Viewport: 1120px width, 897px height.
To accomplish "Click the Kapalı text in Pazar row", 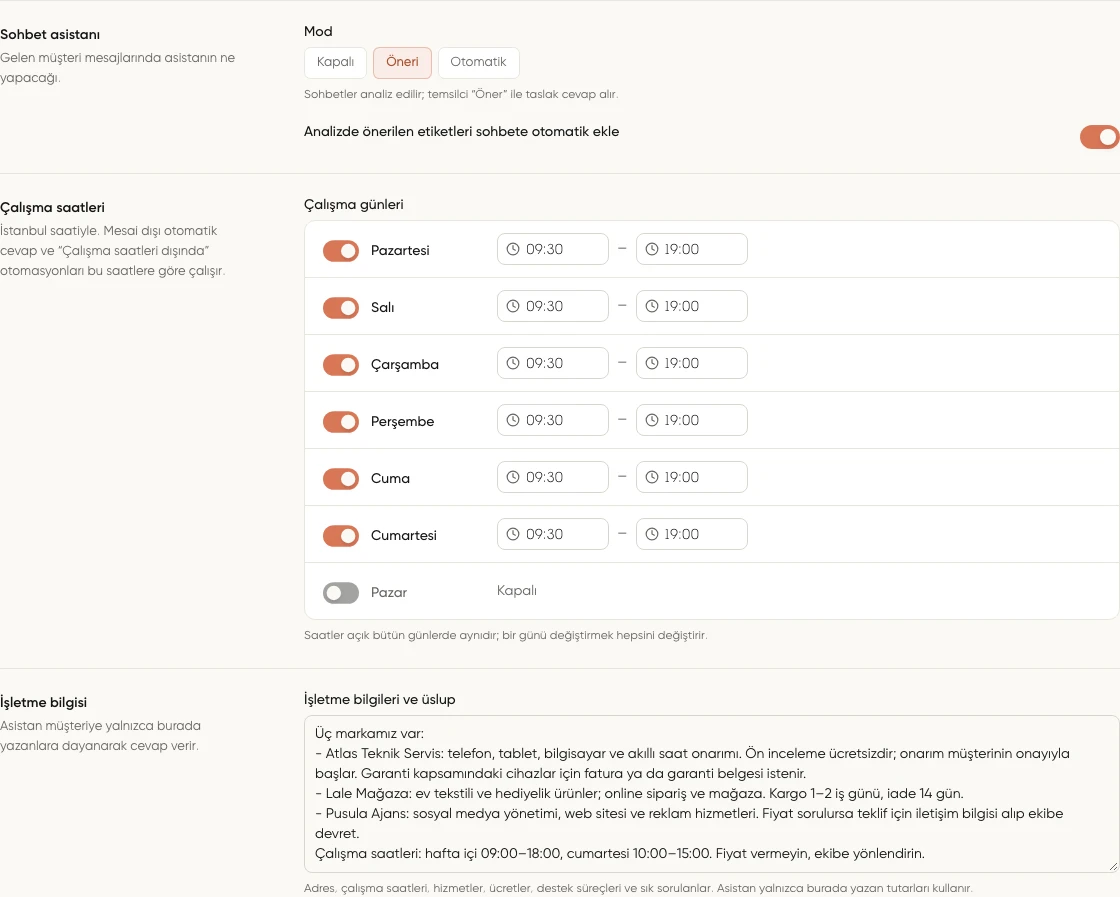I will pos(517,591).
